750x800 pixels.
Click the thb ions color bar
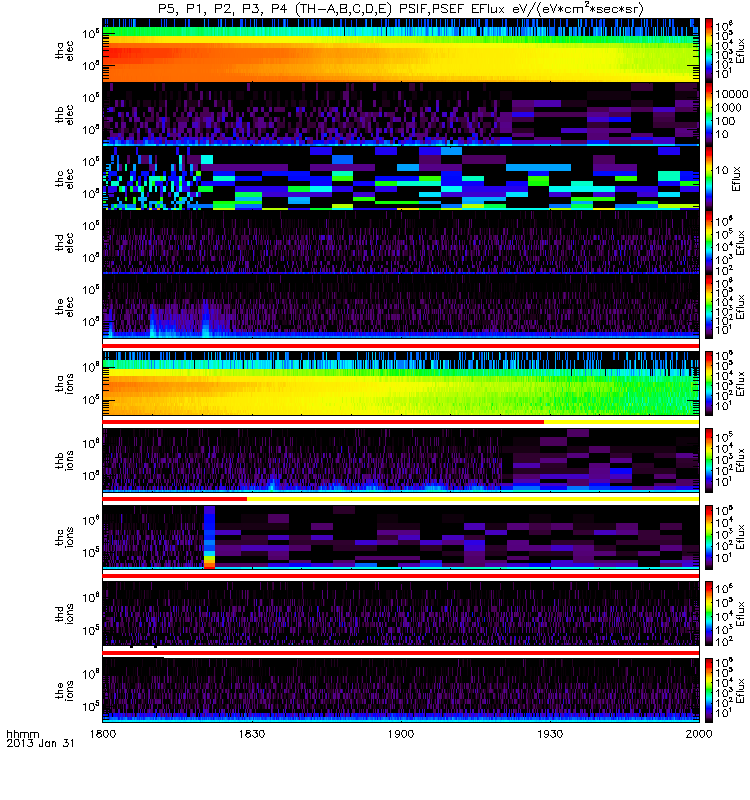click(709, 460)
